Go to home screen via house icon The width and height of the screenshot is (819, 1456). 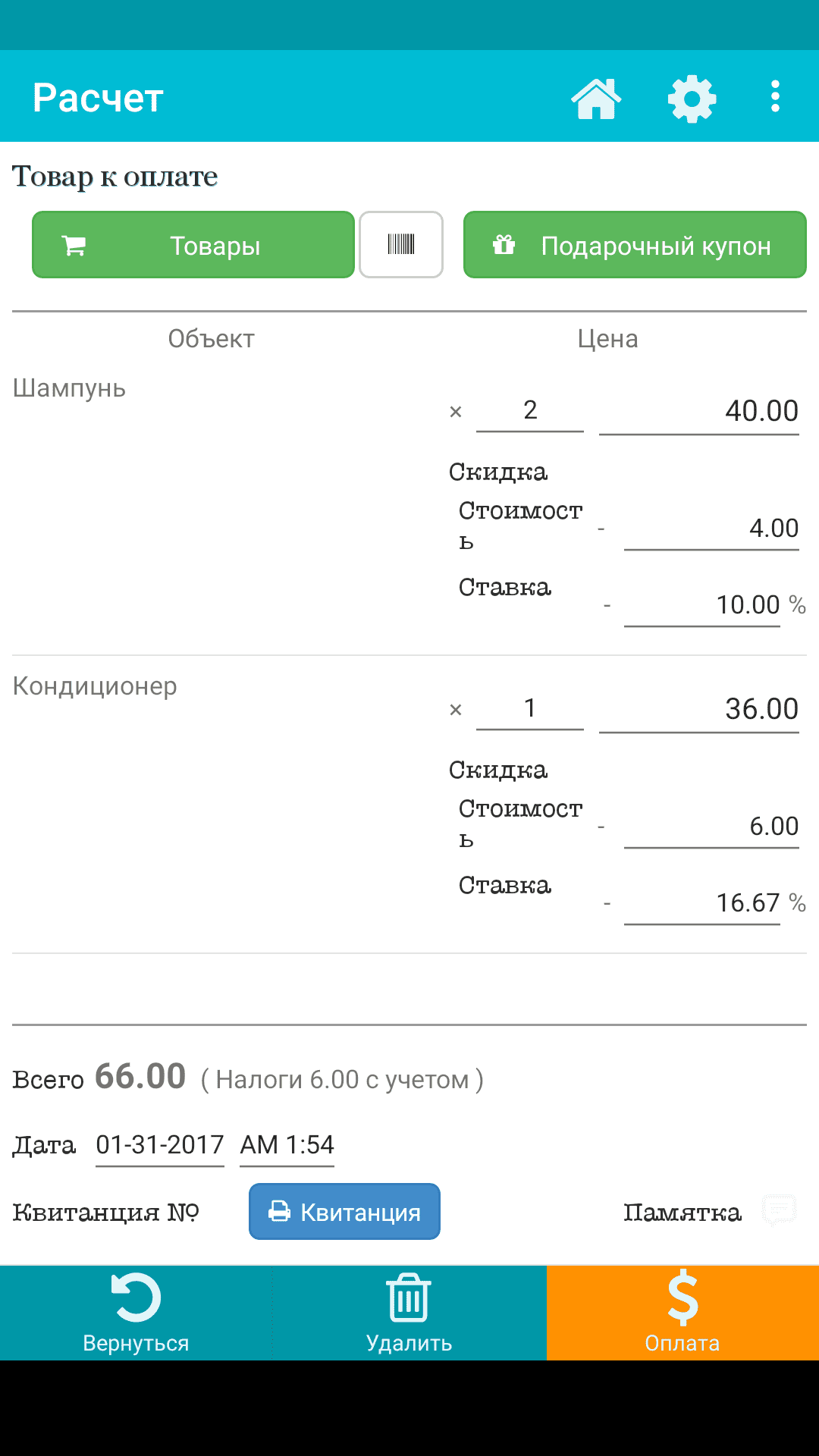(596, 99)
